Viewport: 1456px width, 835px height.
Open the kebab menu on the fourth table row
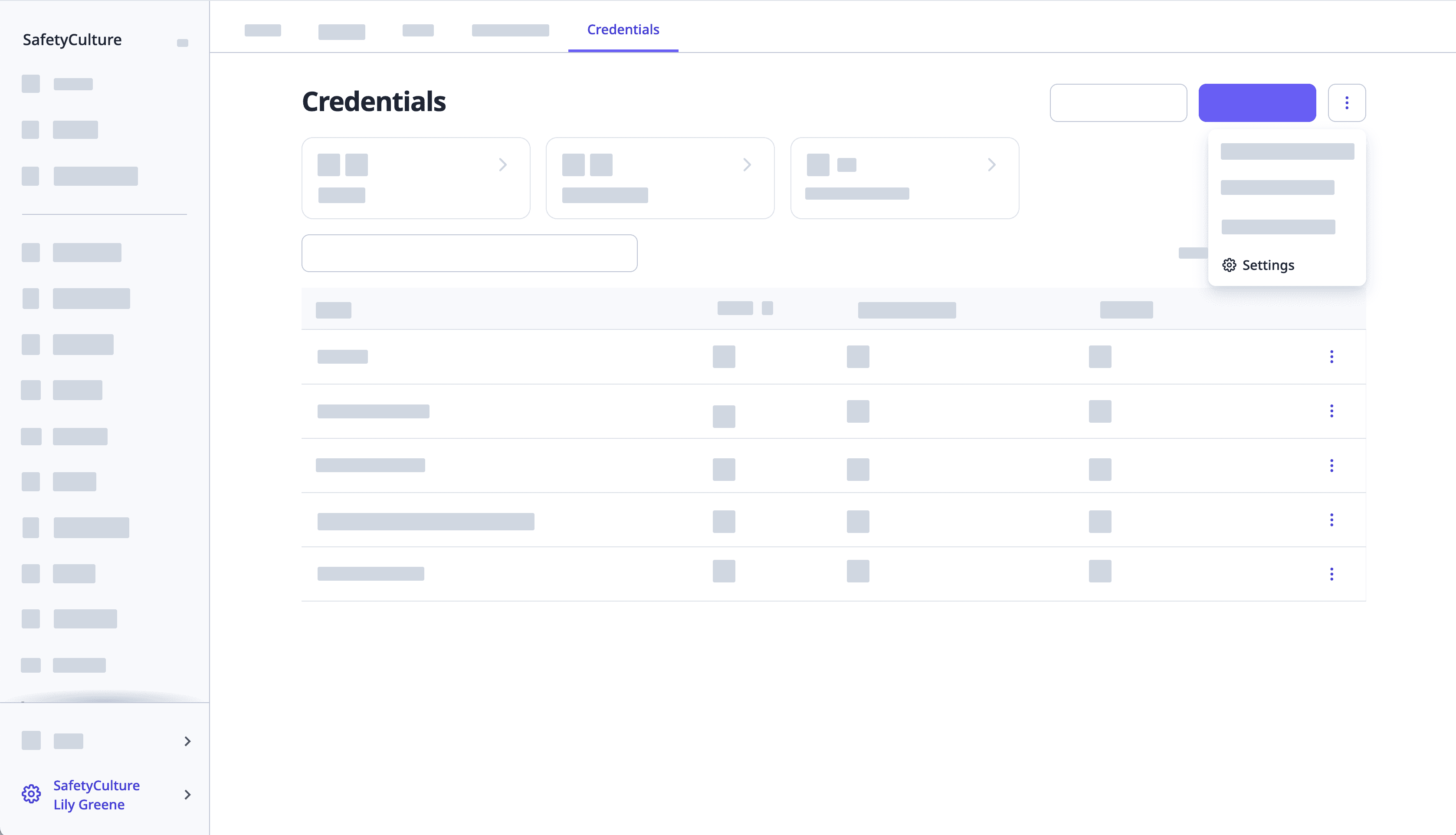[x=1331, y=519]
